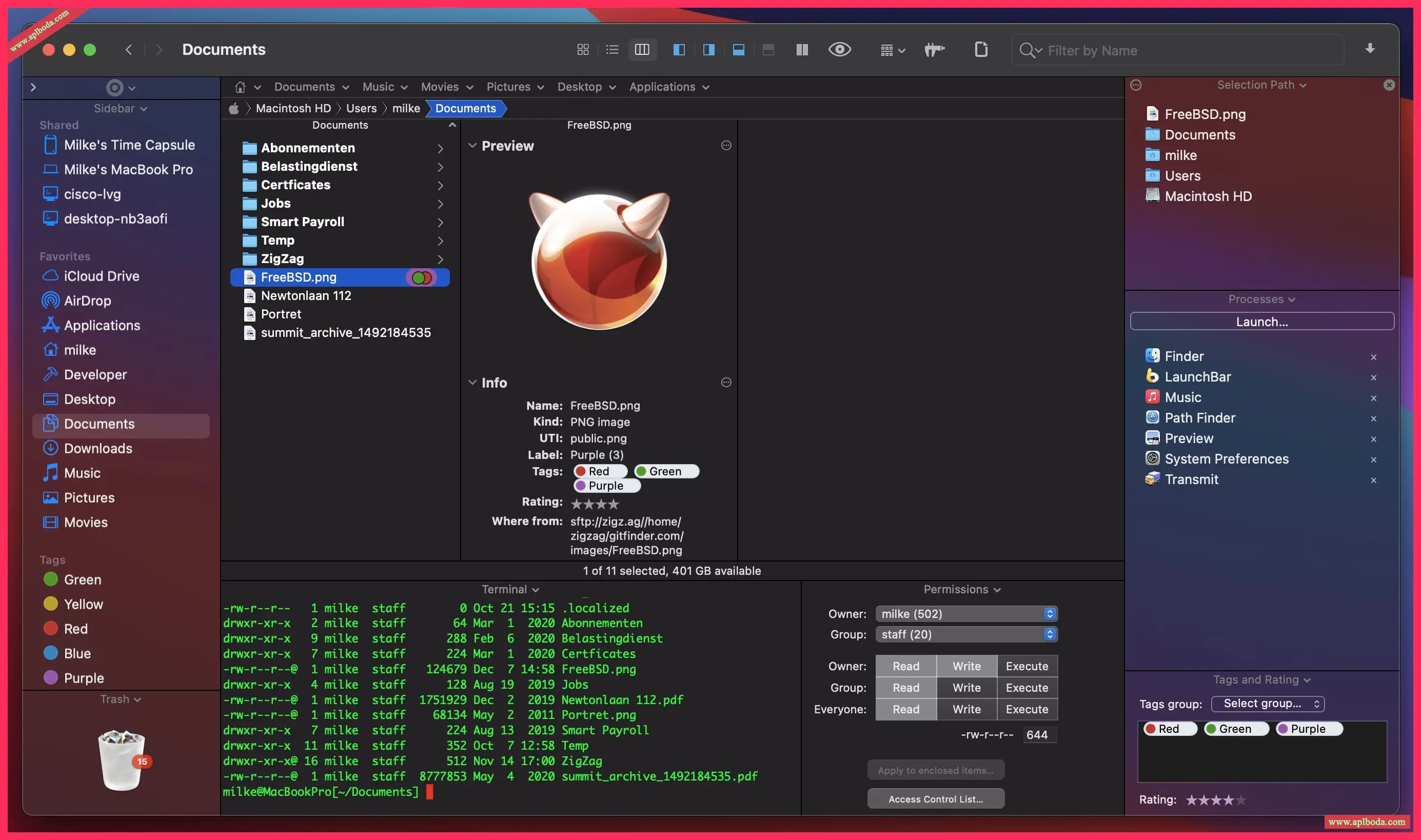Click the Quick Look eye icon
Image resolution: width=1421 pixels, height=840 pixels.
click(x=840, y=50)
